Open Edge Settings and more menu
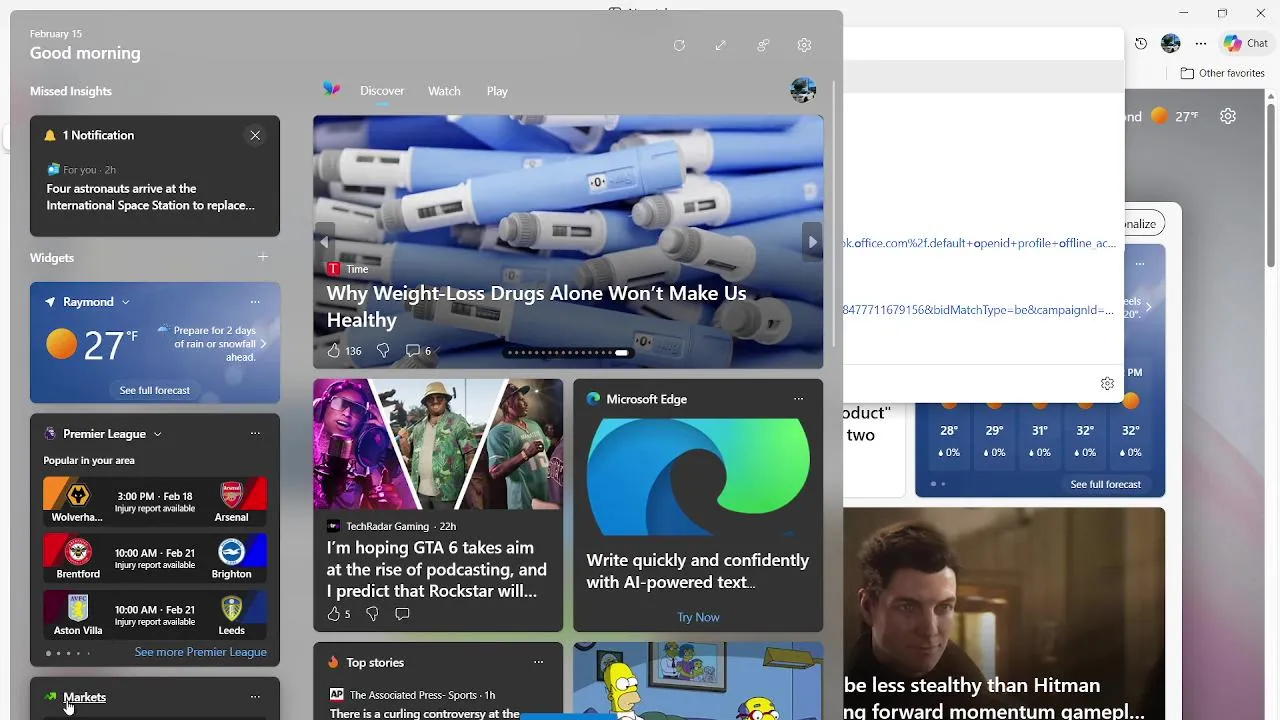1280x720 pixels. coord(1201,43)
